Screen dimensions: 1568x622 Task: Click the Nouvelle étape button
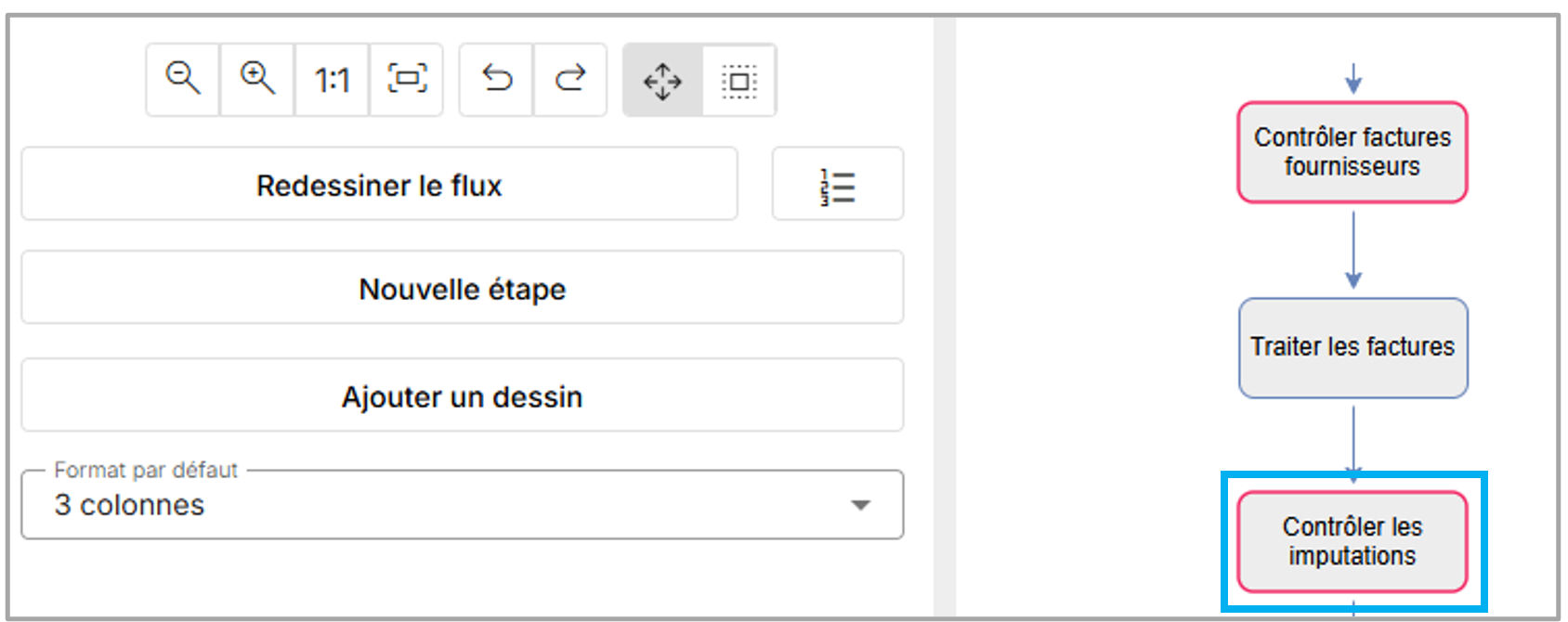pos(462,289)
